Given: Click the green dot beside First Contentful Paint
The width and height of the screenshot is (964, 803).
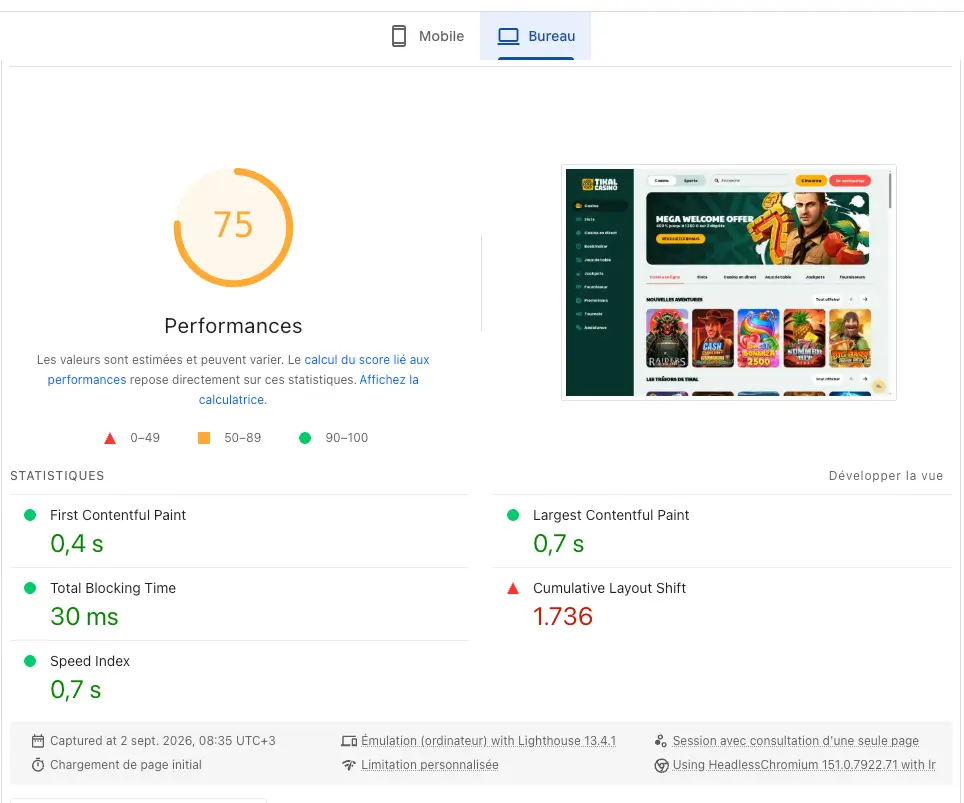Looking at the screenshot, I should click(x=30, y=515).
